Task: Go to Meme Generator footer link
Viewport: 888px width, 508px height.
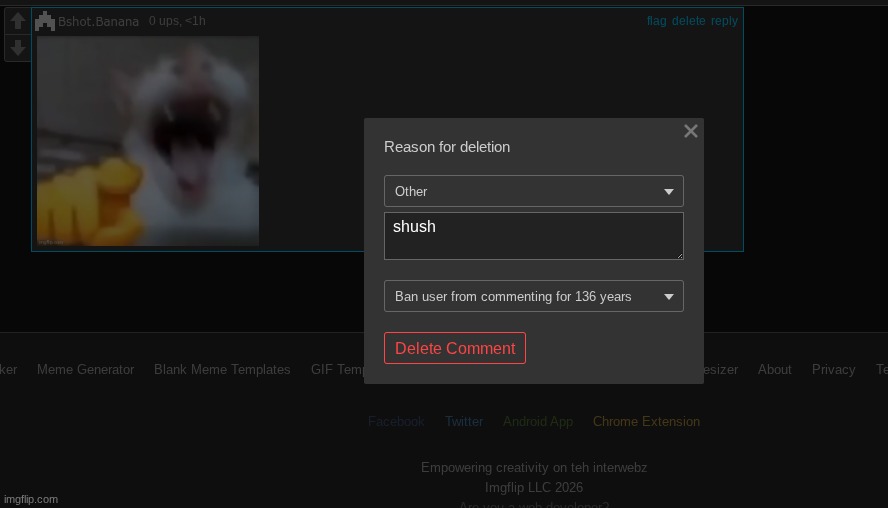Action: 85,369
